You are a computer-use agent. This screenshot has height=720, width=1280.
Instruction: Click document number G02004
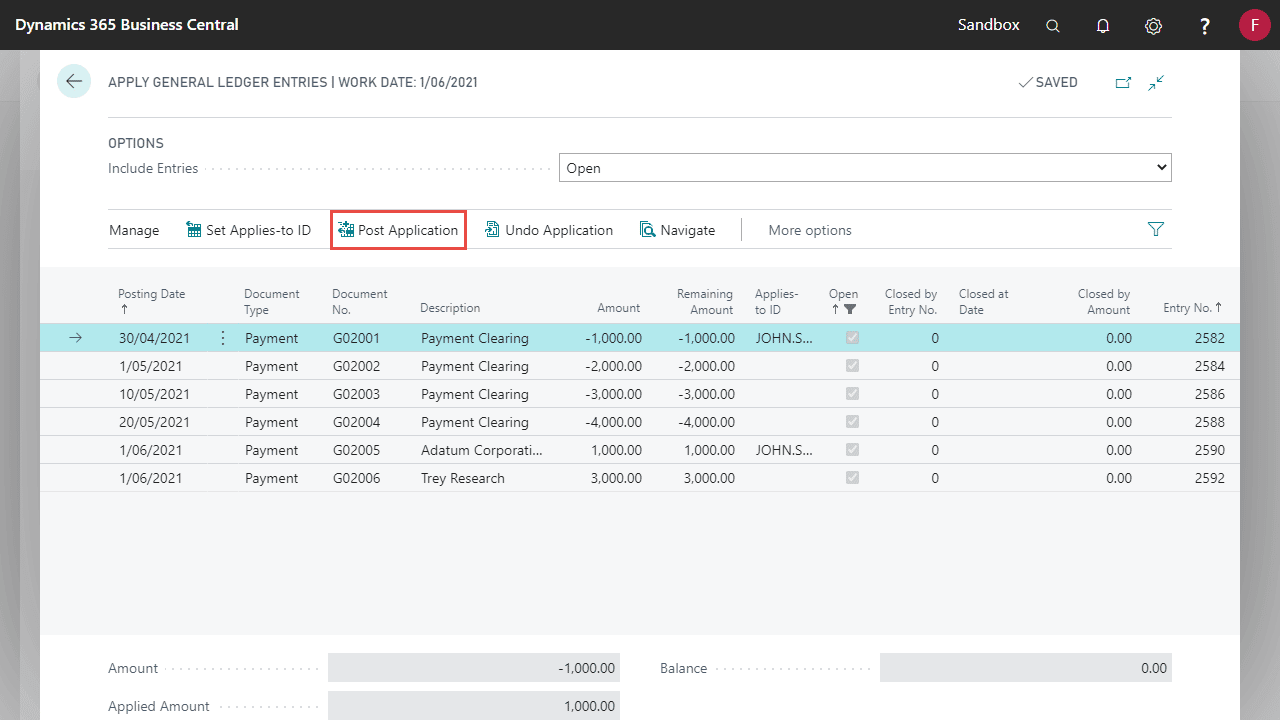[x=357, y=422]
